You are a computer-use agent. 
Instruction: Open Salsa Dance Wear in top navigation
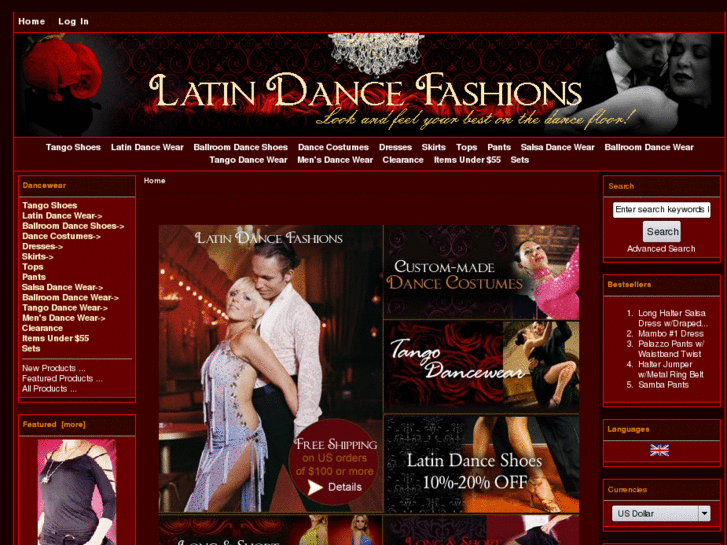[557, 147]
